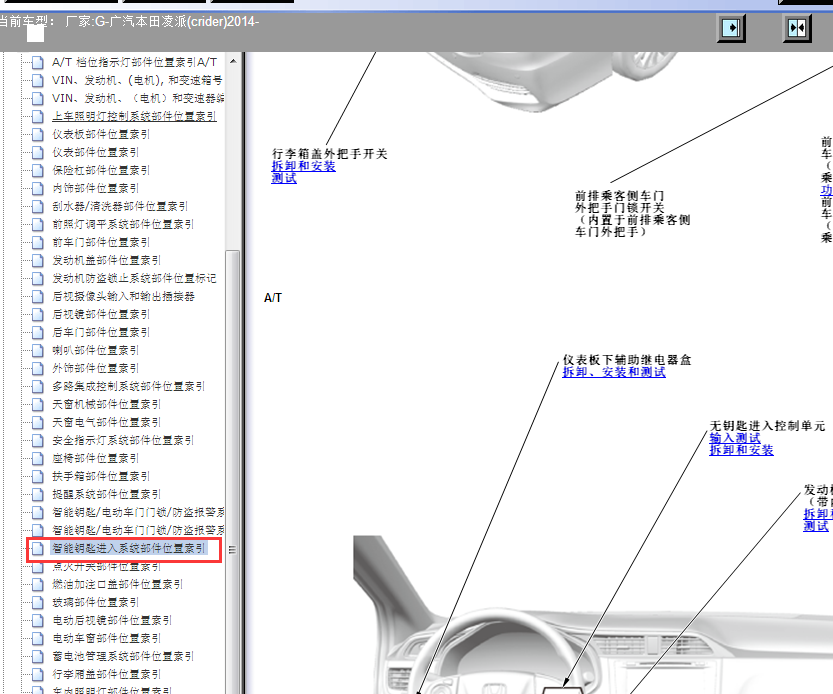Select 蓄电池管理系统部件位置索引 in tree

pyautogui.click(x=123, y=656)
